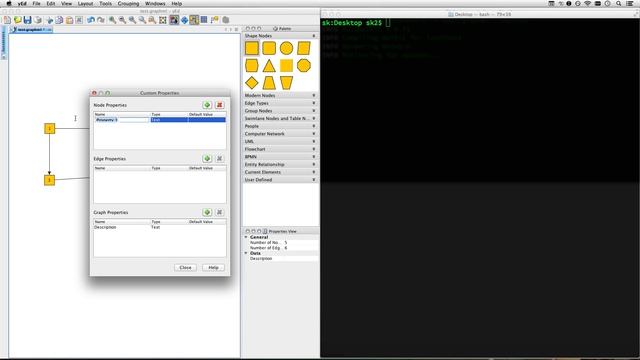
Task: Select the square rectangle shape in Palette
Action: click(252, 48)
